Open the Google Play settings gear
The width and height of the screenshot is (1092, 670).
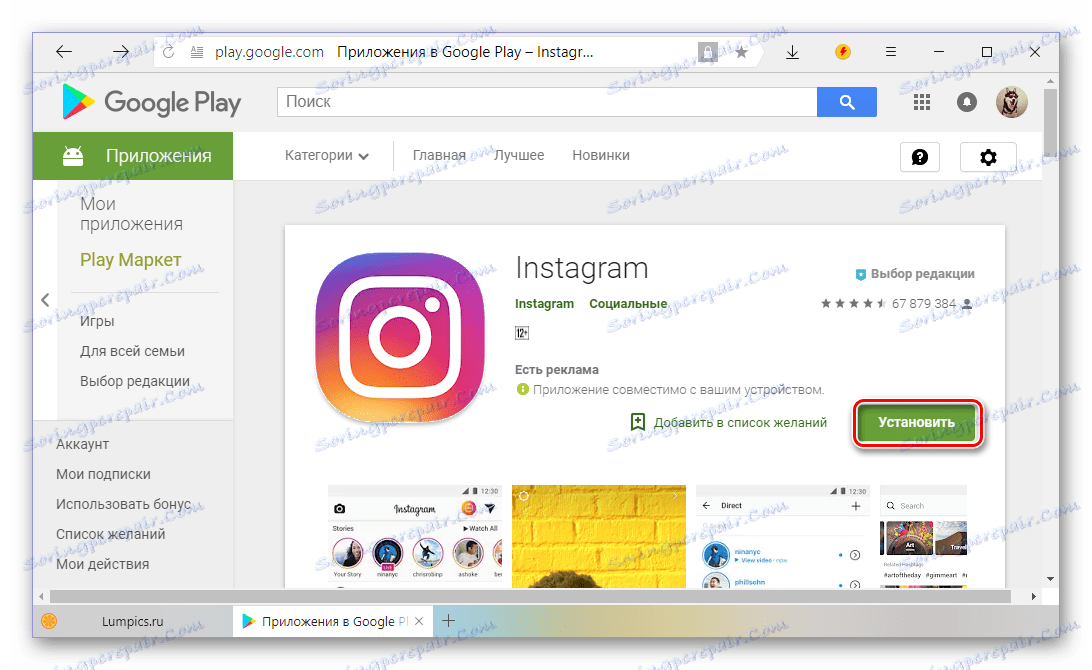[988, 156]
